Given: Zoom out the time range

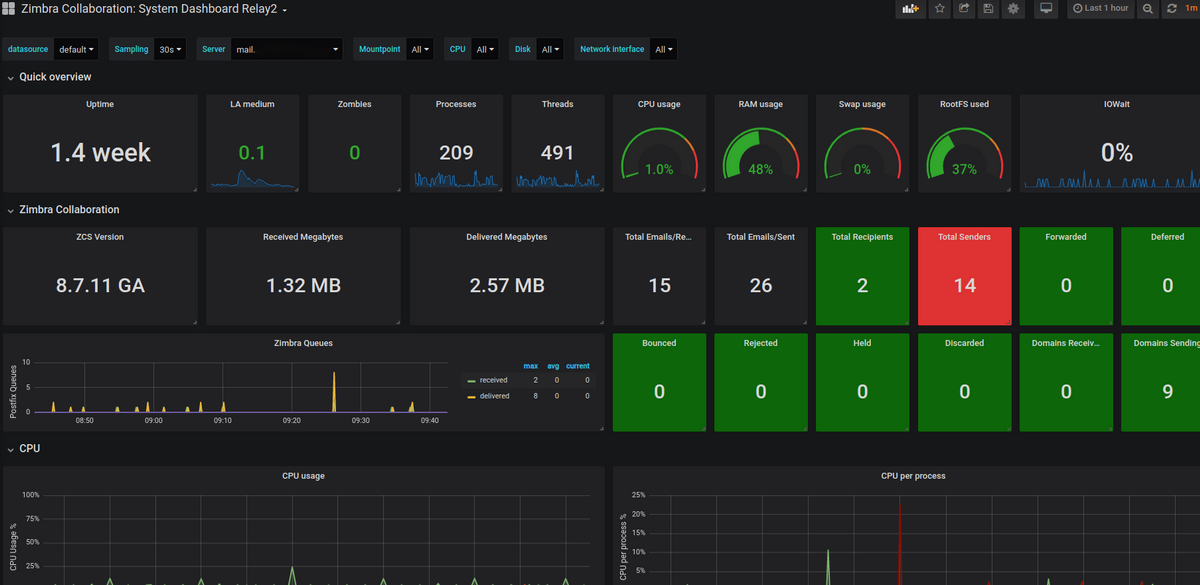Looking at the screenshot, I should [x=1148, y=9].
